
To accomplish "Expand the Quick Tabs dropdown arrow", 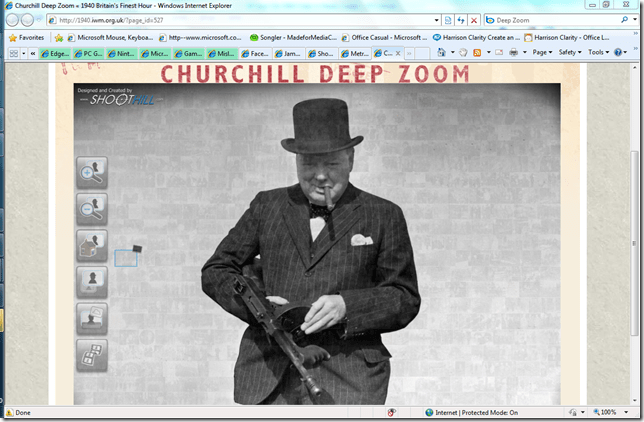I will pyautogui.click(x=23, y=53).
